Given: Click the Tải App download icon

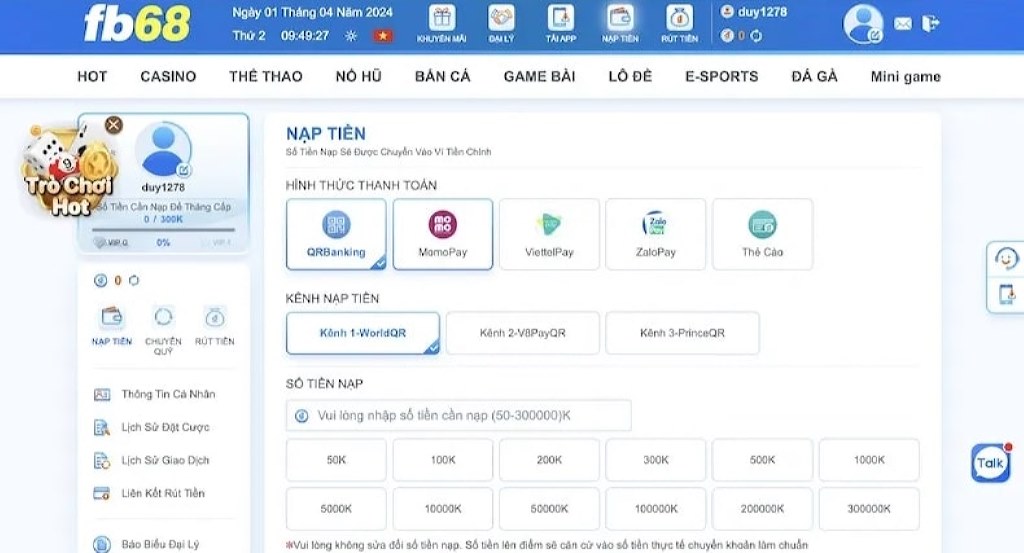Looking at the screenshot, I should pos(560,18).
